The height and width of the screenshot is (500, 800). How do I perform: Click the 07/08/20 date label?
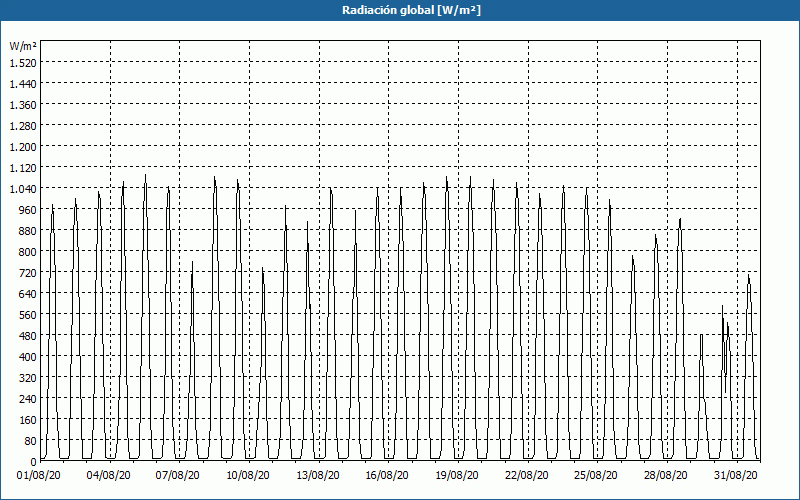(178, 475)
